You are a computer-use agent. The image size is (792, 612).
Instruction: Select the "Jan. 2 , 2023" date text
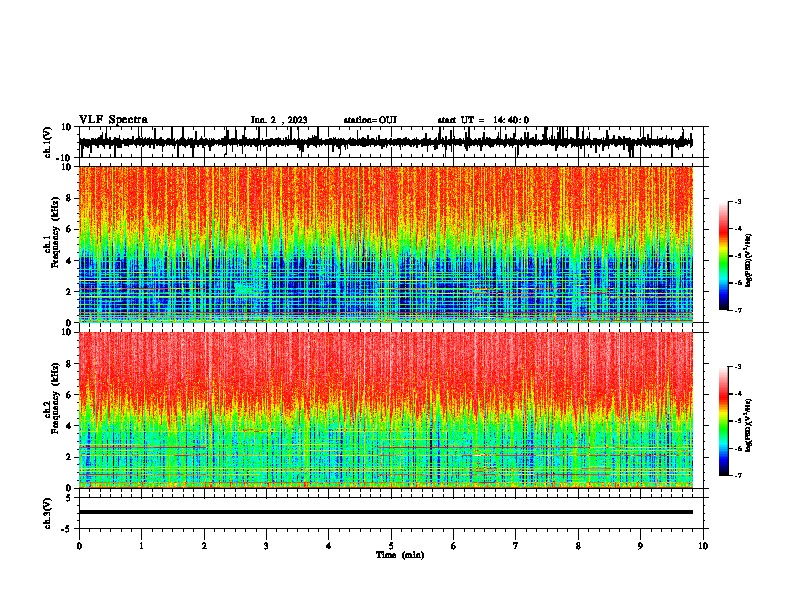pos(279,120)
